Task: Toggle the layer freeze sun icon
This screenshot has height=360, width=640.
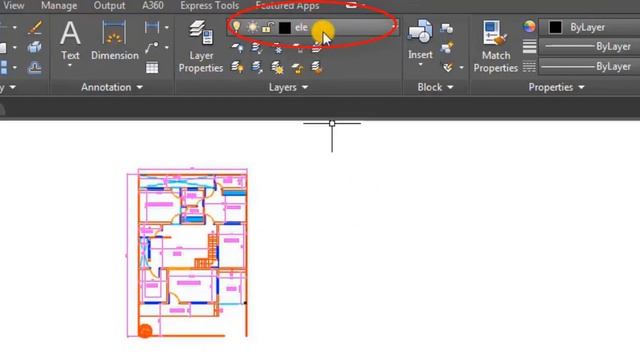Action: tap(253, 27)
